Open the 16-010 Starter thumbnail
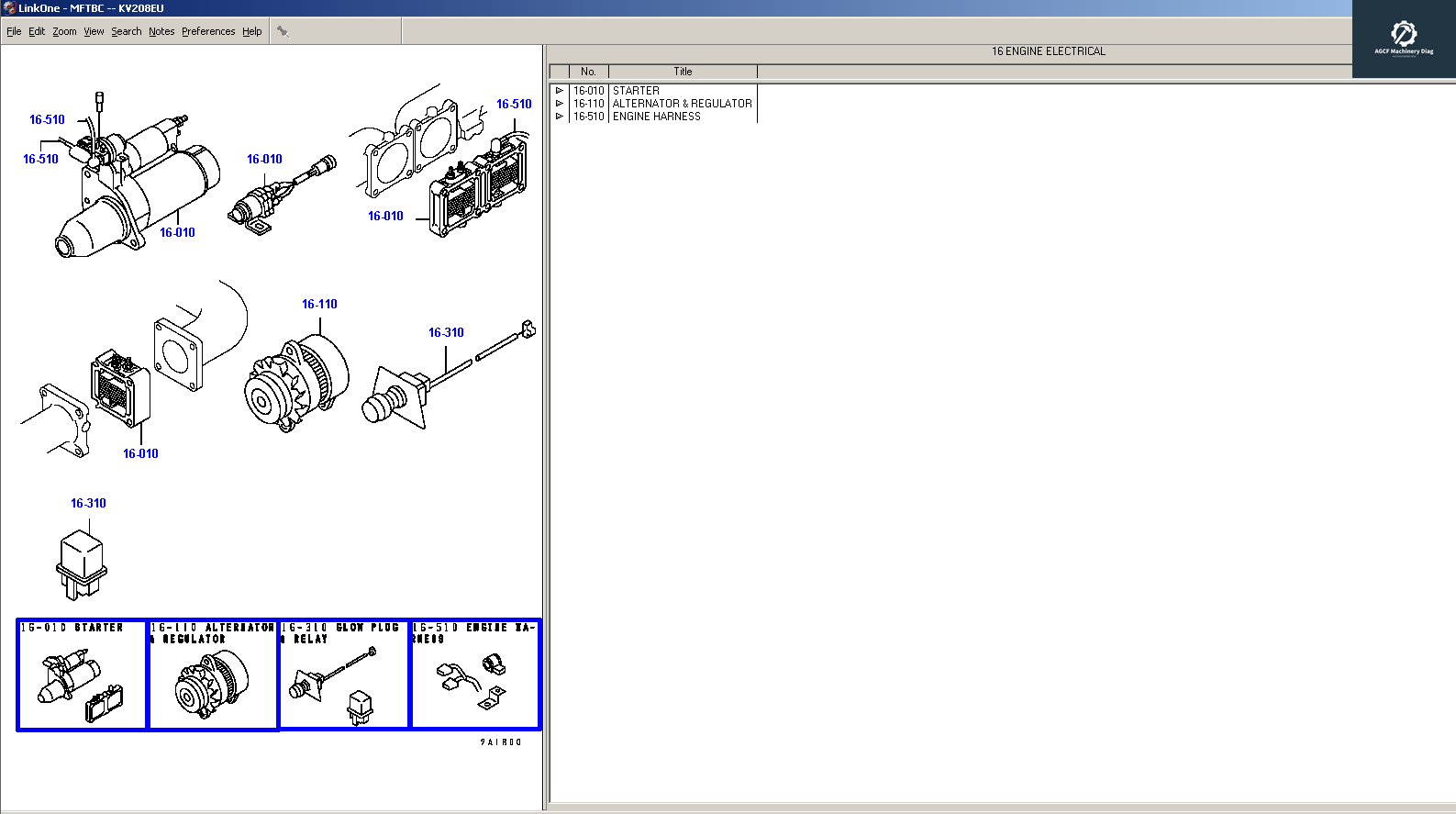The height and width of the screenshot is (814, 1456). (x=82, y=675)
